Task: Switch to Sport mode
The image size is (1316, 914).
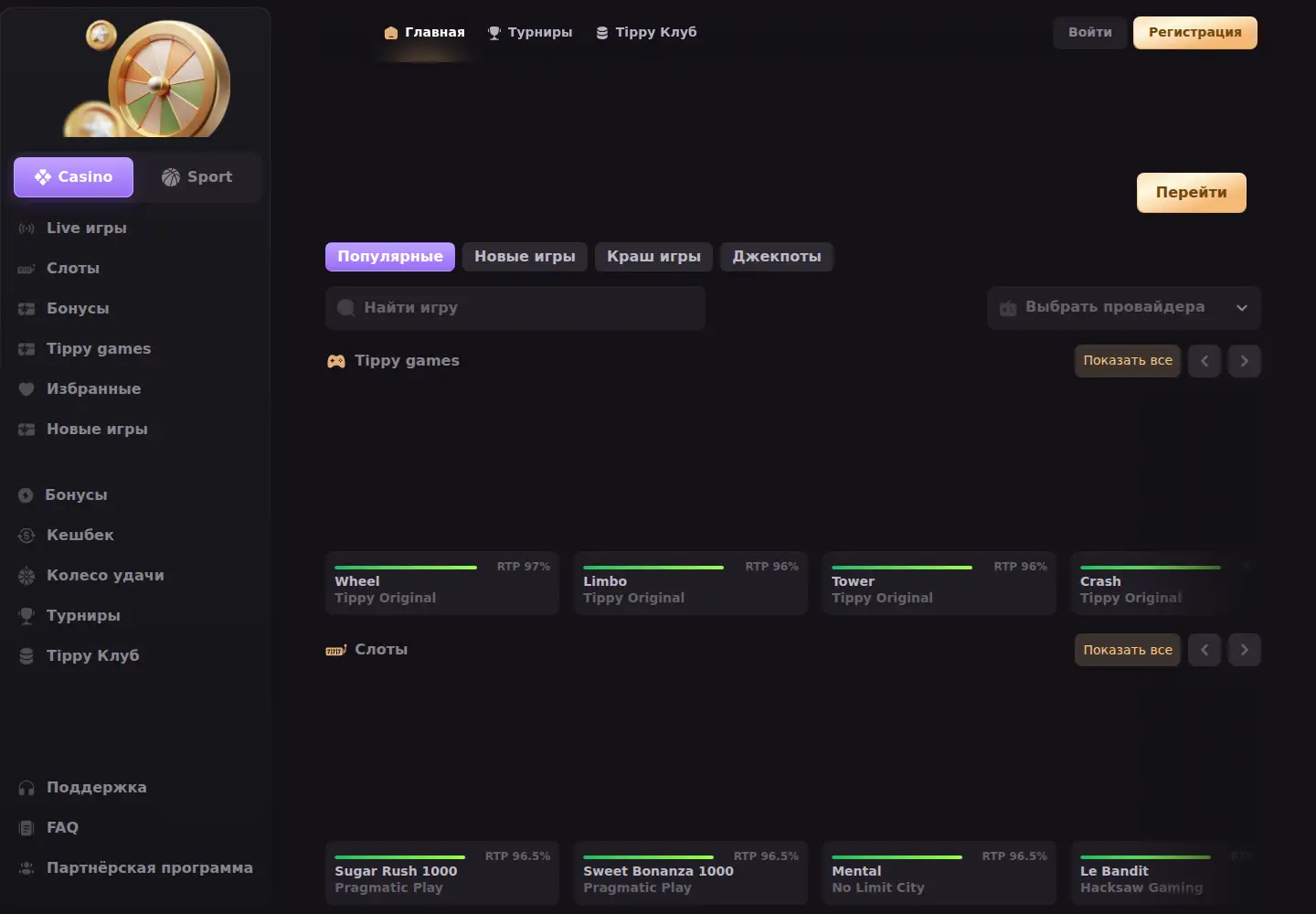Action: click(x=197, y=177)
